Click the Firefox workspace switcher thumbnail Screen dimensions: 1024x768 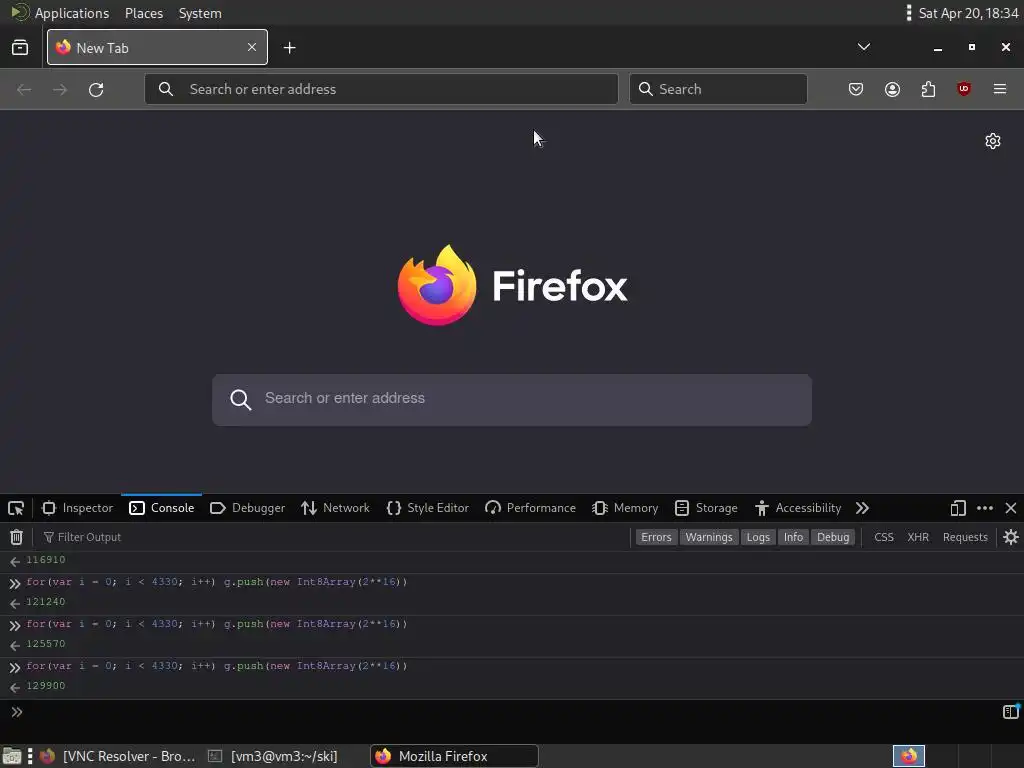pos(909,756)
